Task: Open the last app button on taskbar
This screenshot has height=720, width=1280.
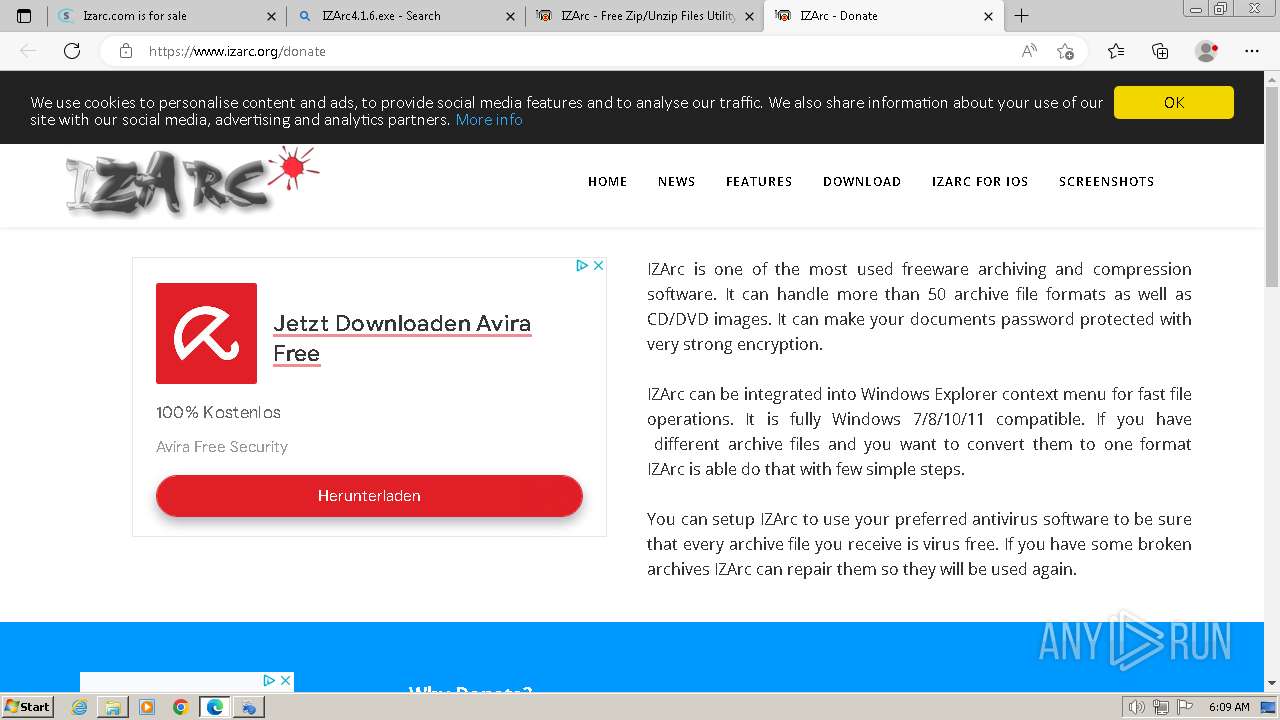Action: pyautogui.click(x=249, y=707)
